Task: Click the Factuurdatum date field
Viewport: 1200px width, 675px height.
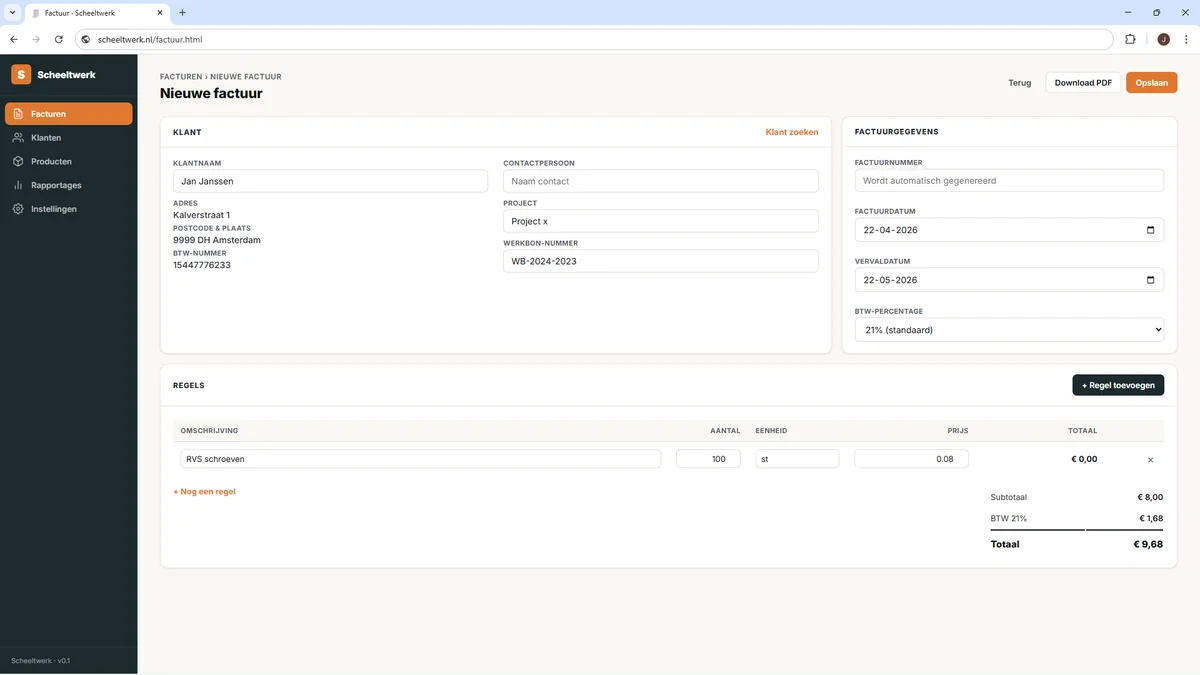Action: point(1009,230)
